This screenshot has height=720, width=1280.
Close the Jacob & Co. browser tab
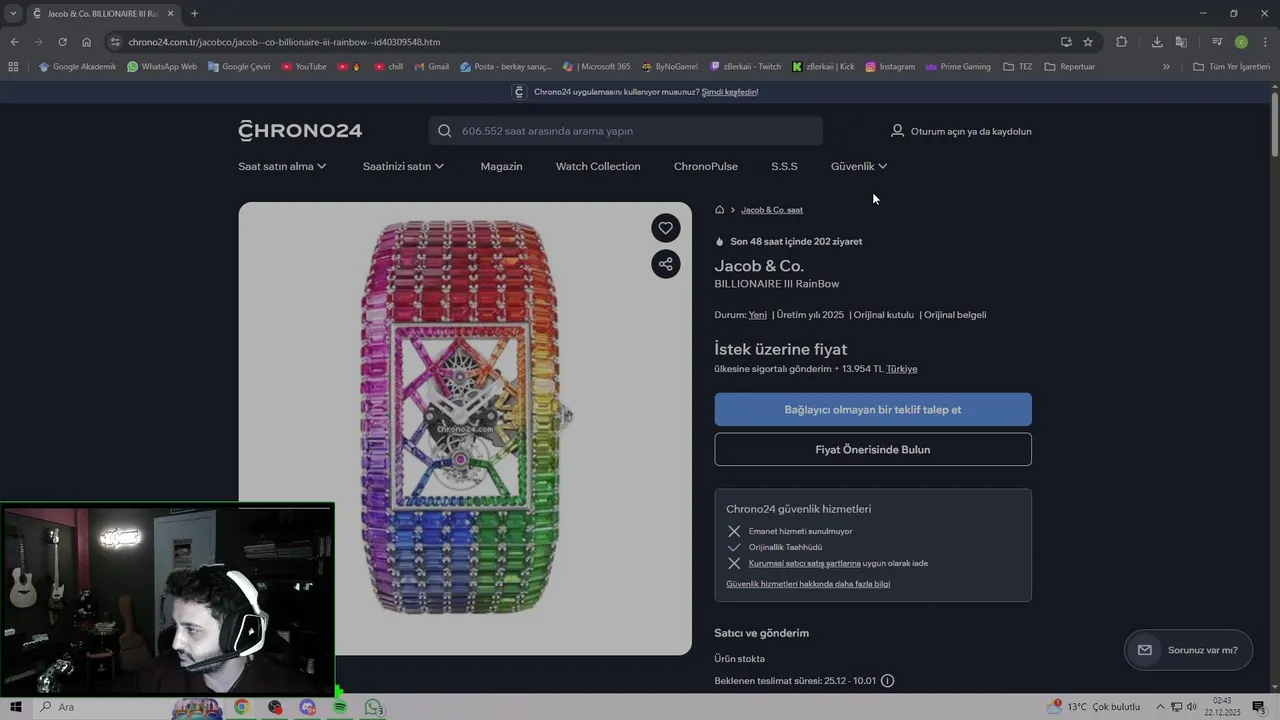point(171,14)
